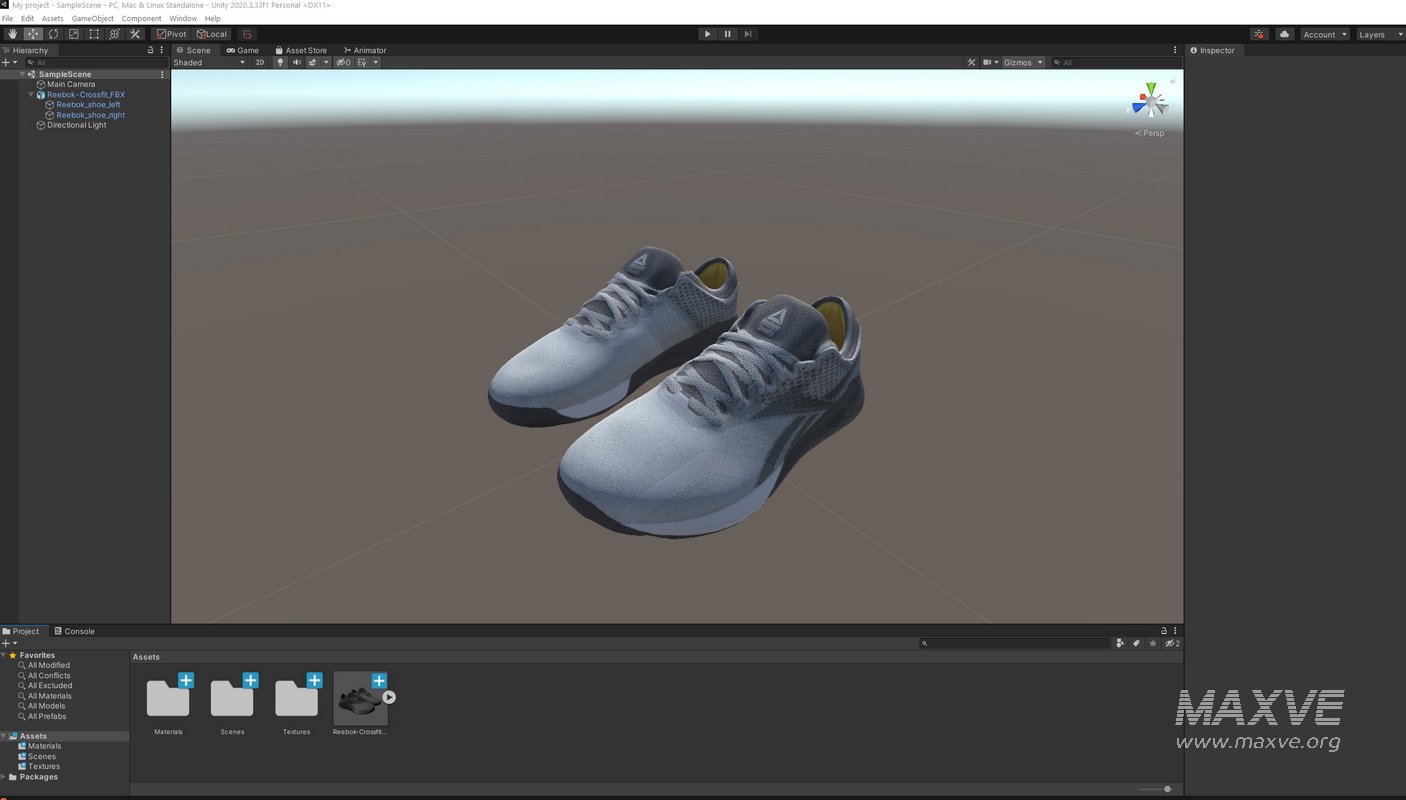The image size is (1406, 800).
Task: Select the Reebok-Crossfit model asset thumbnail
Action: click(360, 699)
